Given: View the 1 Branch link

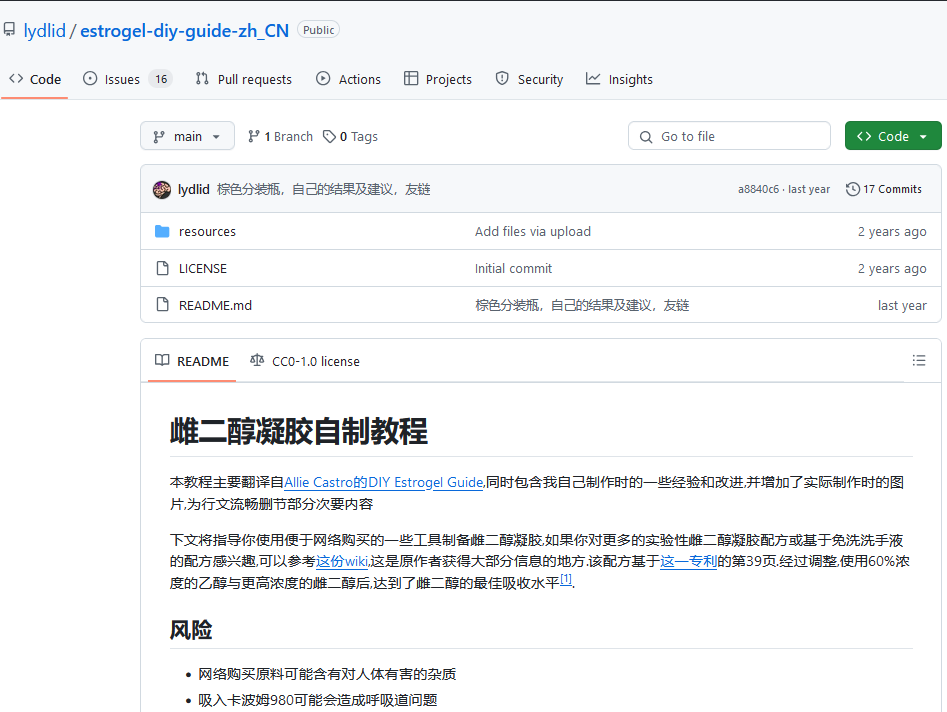Looking at the screenshot, I should point(281,136).
